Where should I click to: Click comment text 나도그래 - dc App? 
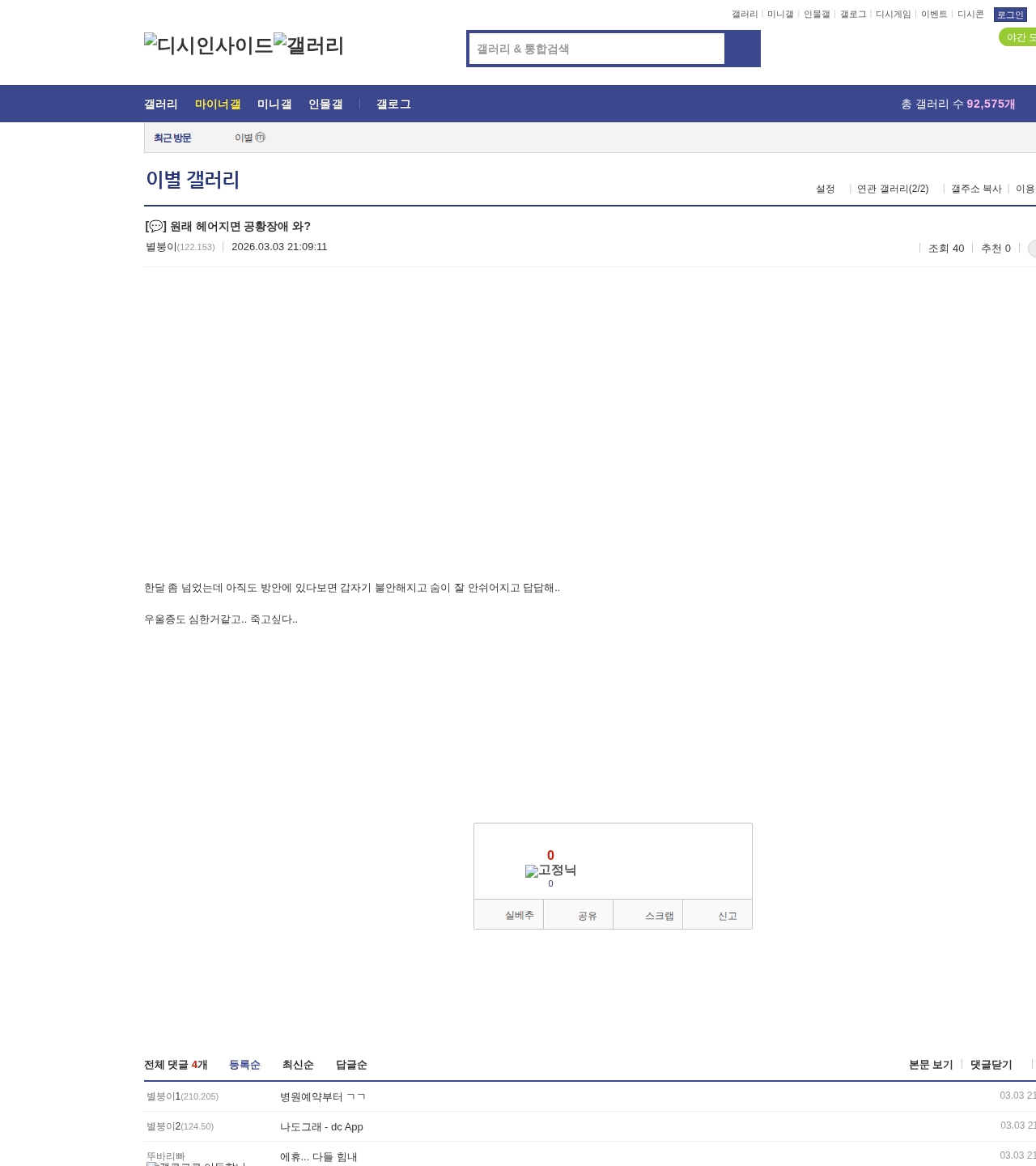pyautogui.click(x=321, y=1127)
